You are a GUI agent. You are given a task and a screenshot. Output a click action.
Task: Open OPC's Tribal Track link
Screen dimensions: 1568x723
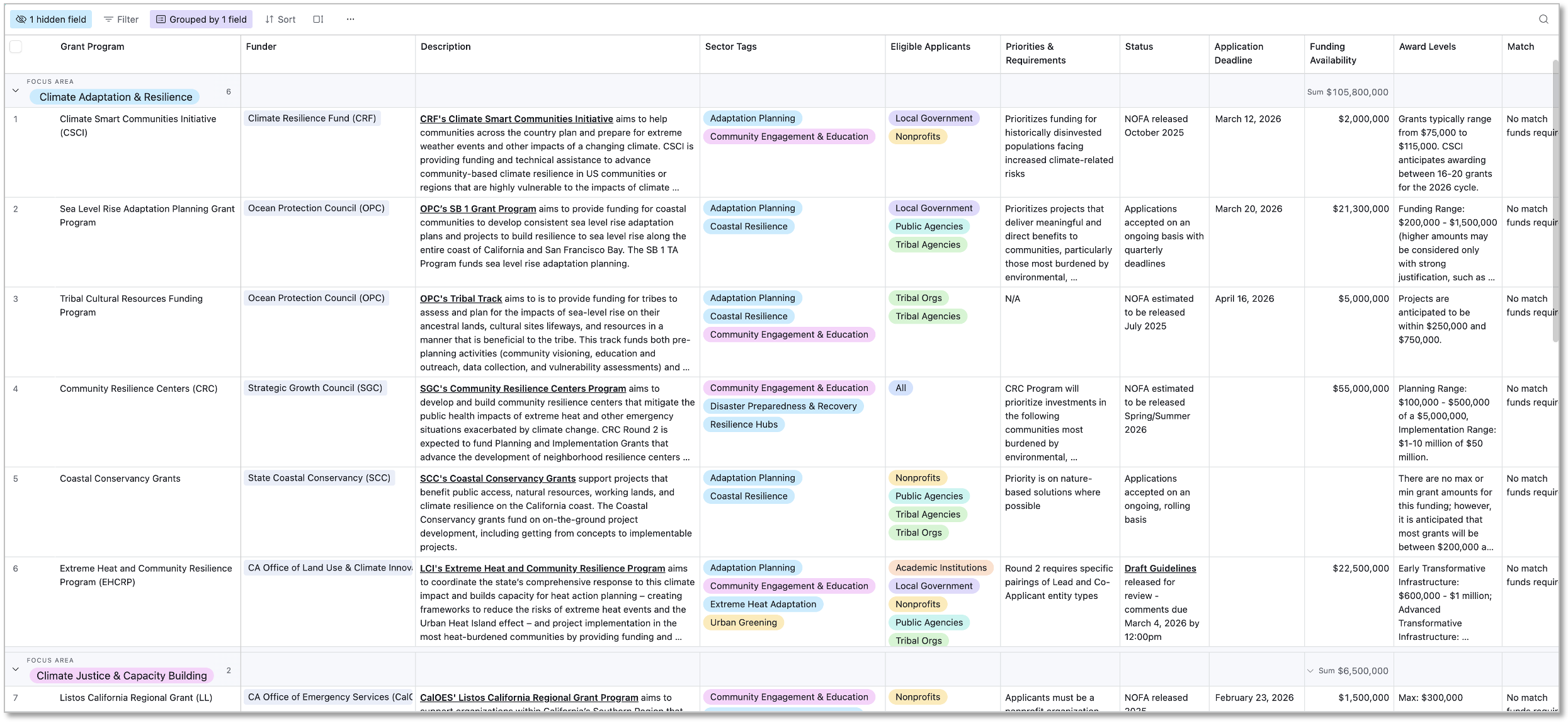click(x=460, y=299)
